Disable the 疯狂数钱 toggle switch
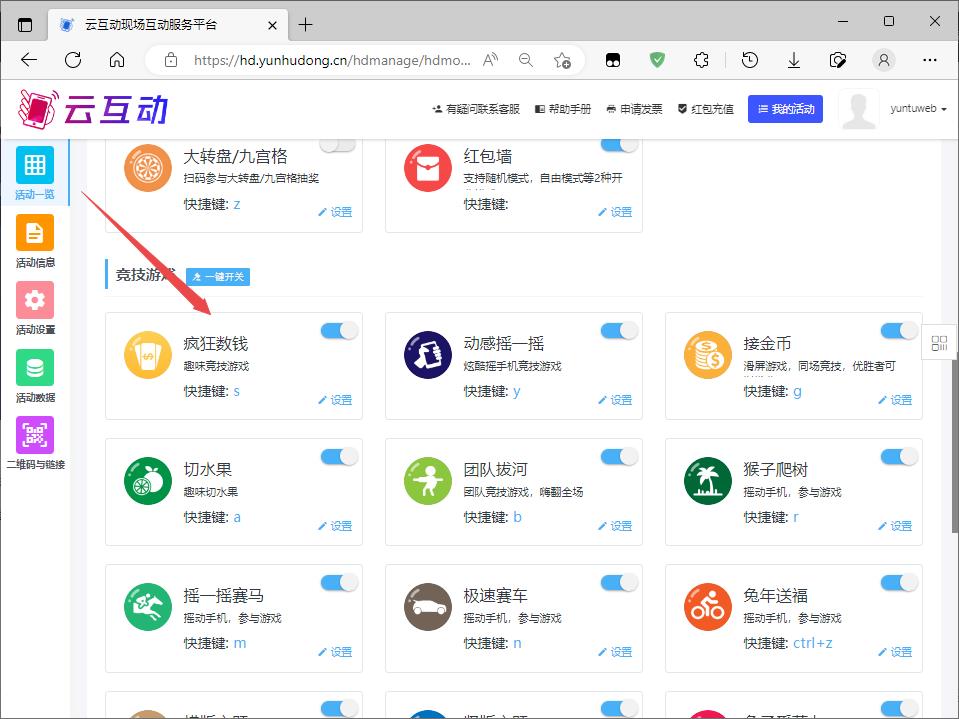 tap(339, 331)
